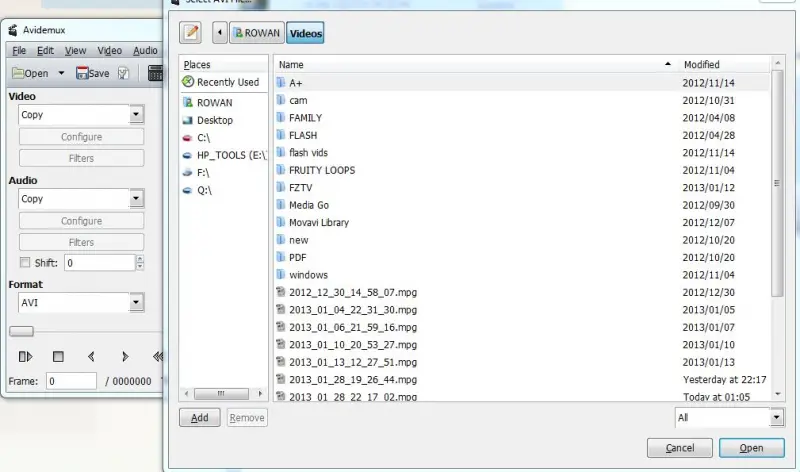Image resolution: width=800 pixels, height=472 pixels.
Task: Click Filters under Audio section
Action: coord(82,242)
